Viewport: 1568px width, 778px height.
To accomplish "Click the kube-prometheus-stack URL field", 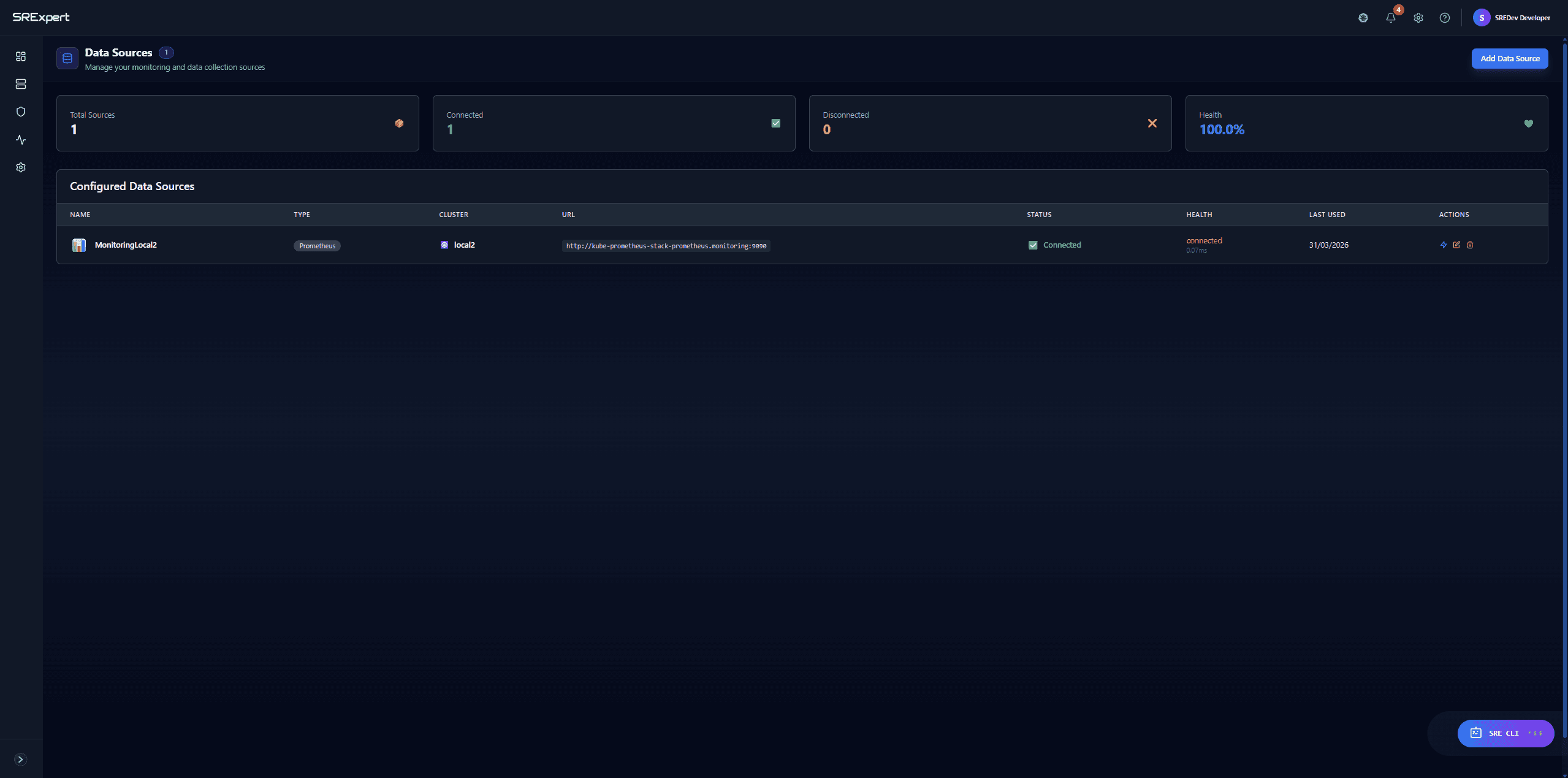I will pos(666,246).
